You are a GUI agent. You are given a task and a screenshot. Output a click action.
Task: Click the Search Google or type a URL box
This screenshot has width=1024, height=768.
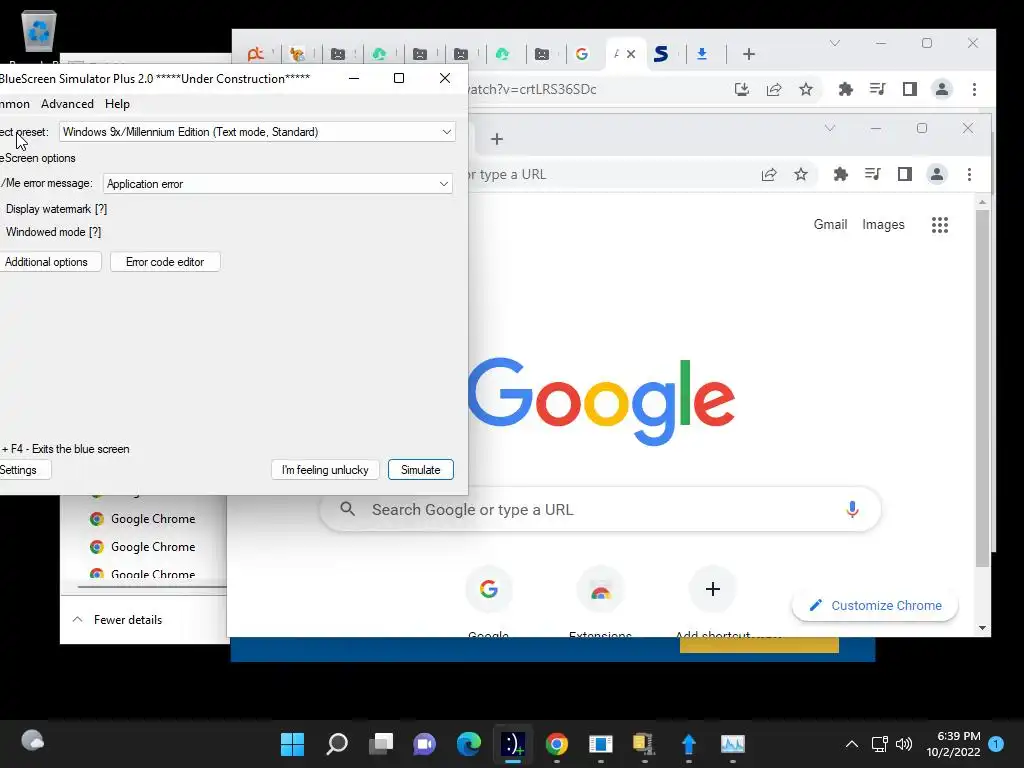(x=600, y=509)
